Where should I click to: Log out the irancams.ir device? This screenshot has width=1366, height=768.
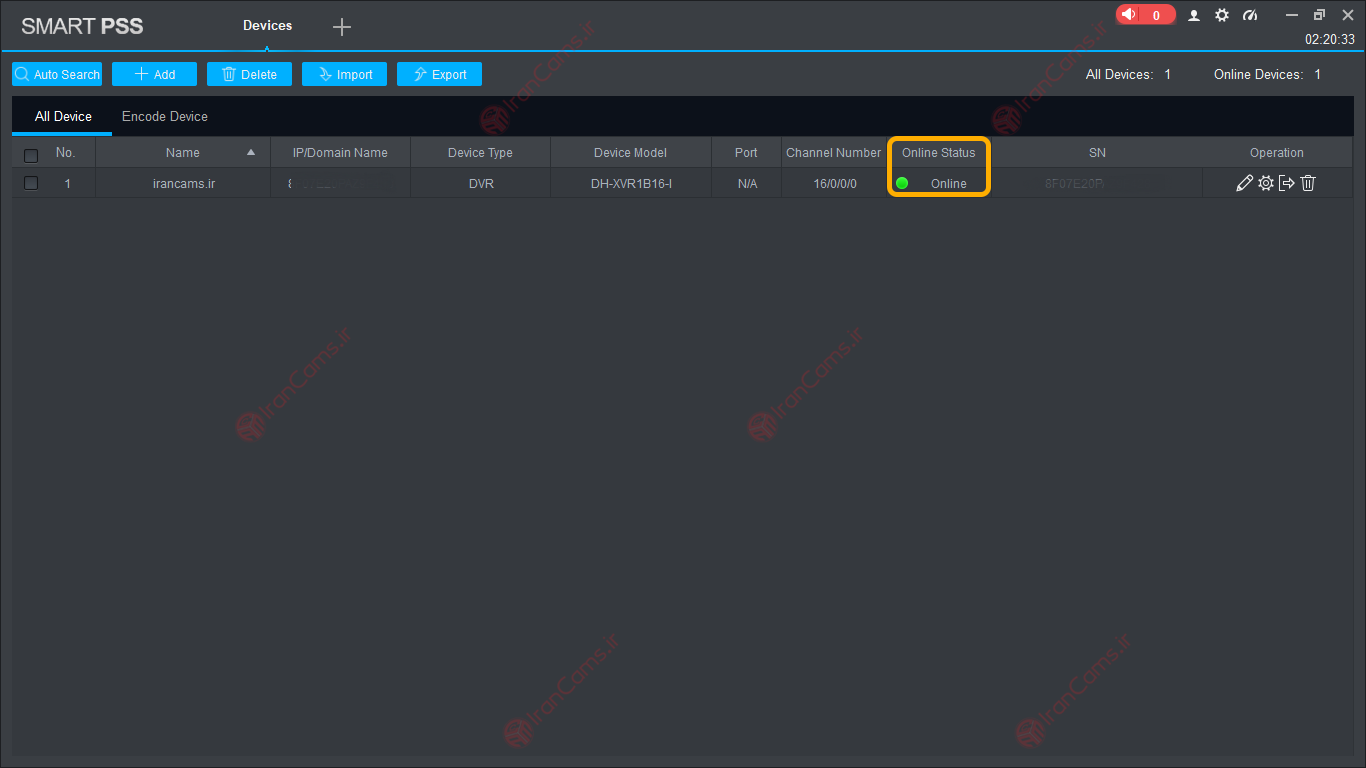(x=1287, y=183)
